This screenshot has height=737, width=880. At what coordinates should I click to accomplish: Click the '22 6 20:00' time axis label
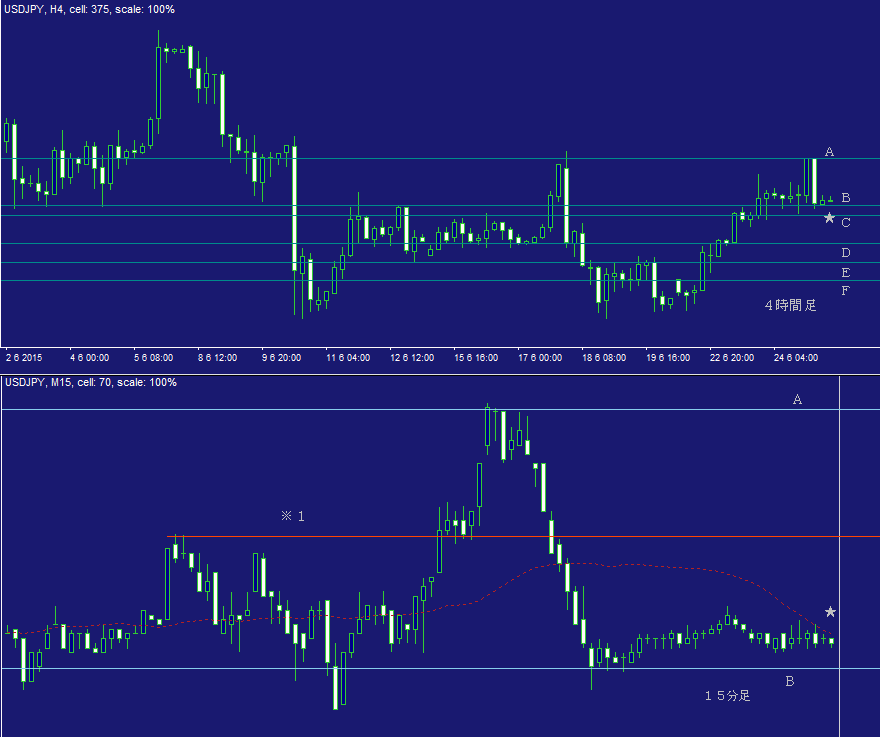[x=732, y=358]
